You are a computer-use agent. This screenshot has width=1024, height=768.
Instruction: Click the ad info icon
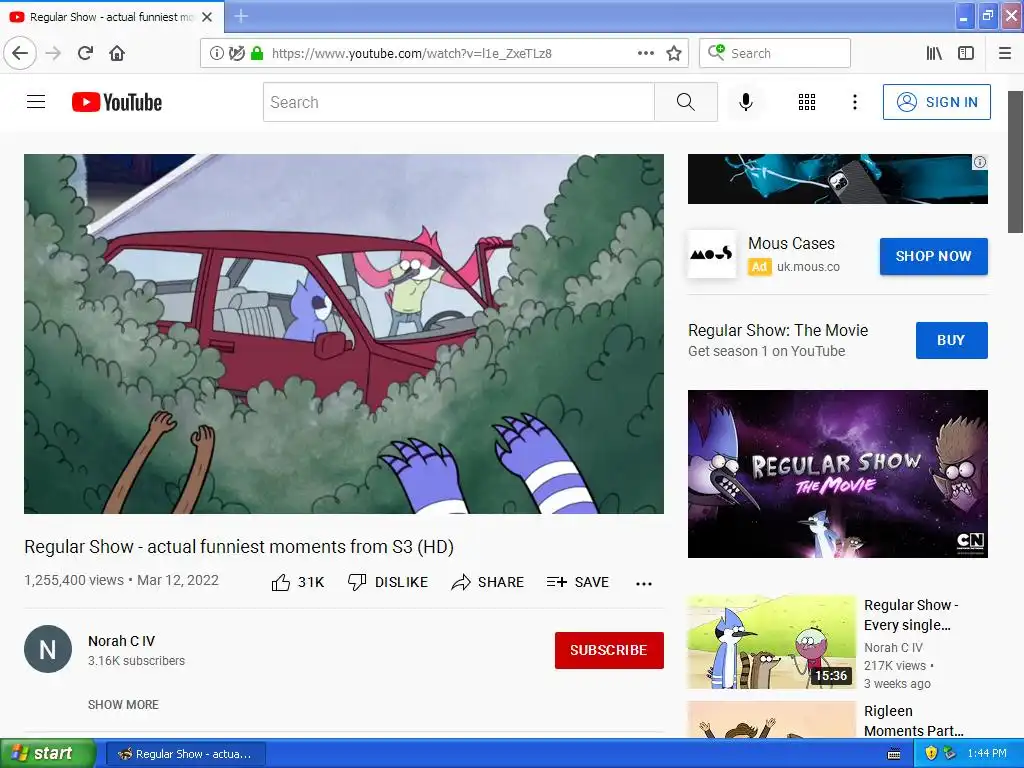click(x=980, y=162)
